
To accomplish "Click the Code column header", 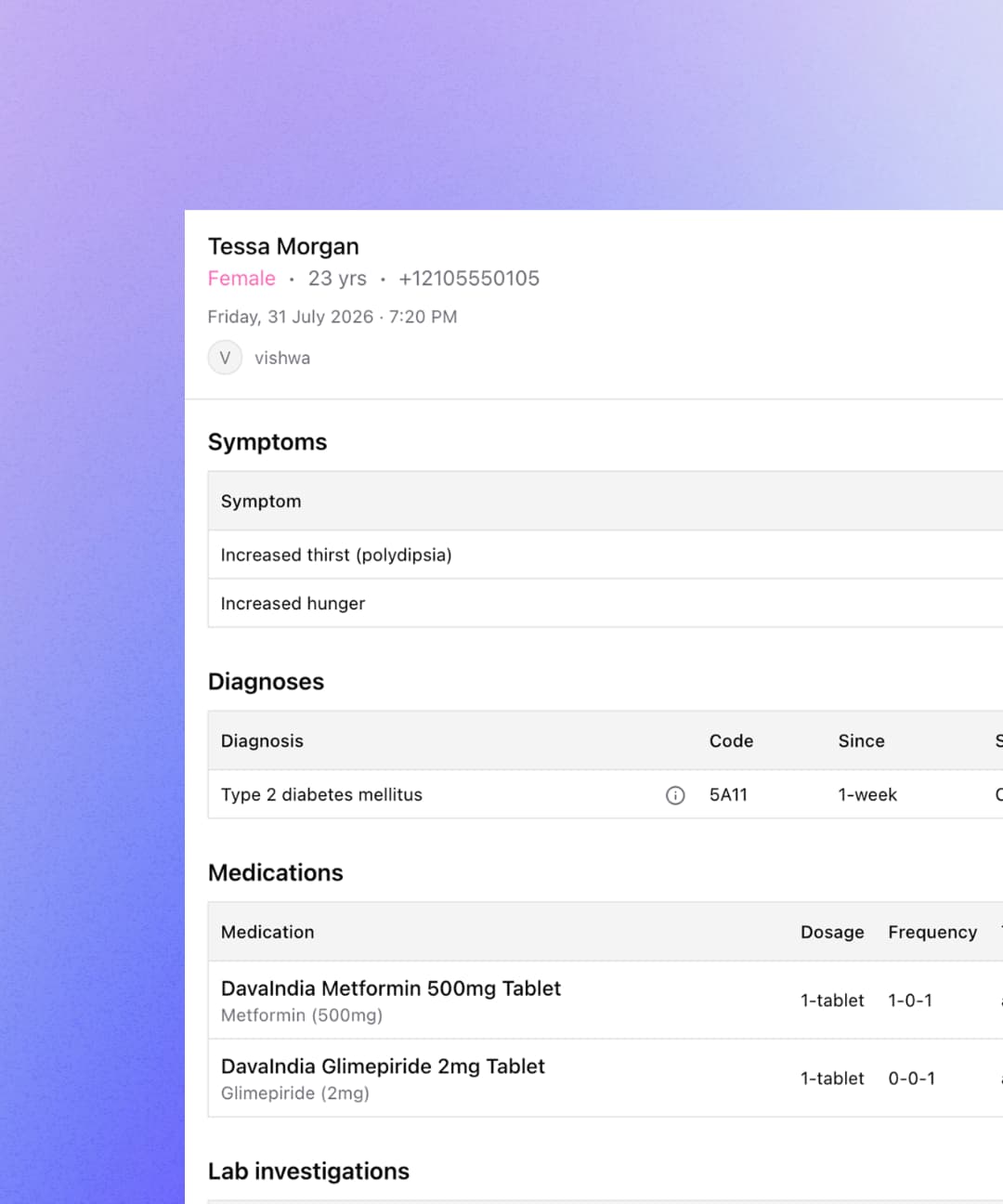I will point(731,741).
